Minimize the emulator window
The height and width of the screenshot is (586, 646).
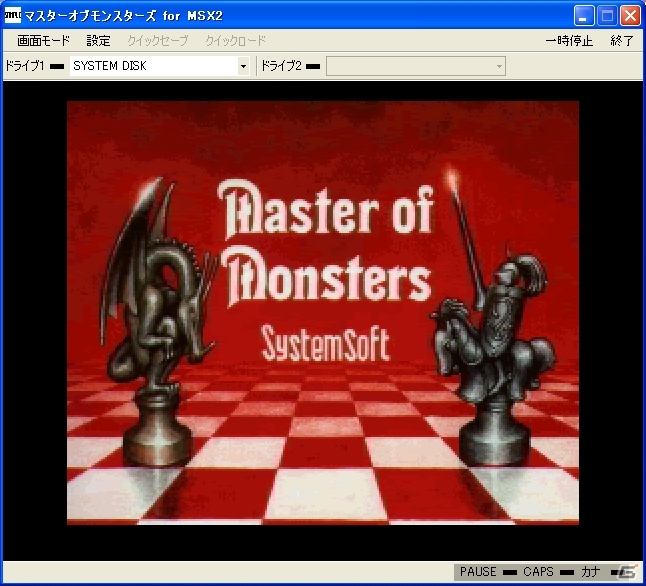(584, 16)
